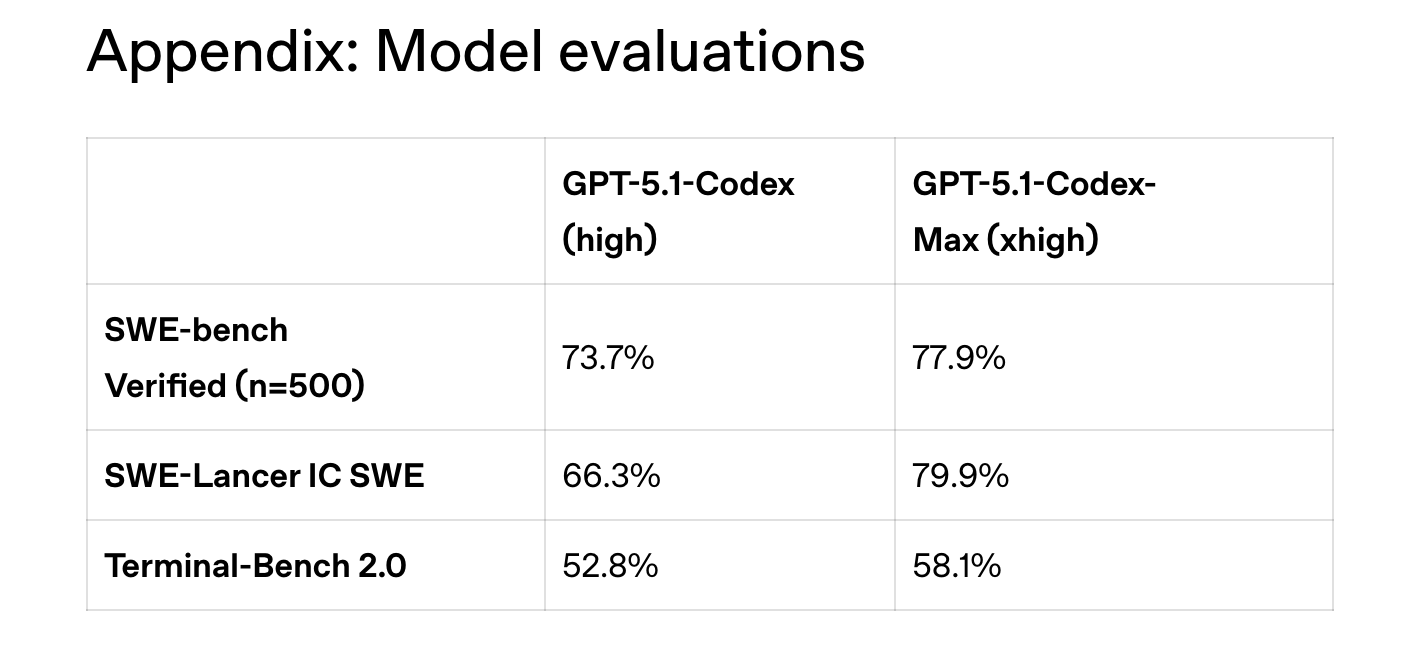Click the GPT-5.1-Codex (high) column header
Viewport: 1402px width, 652px height.
click(678, 211)
